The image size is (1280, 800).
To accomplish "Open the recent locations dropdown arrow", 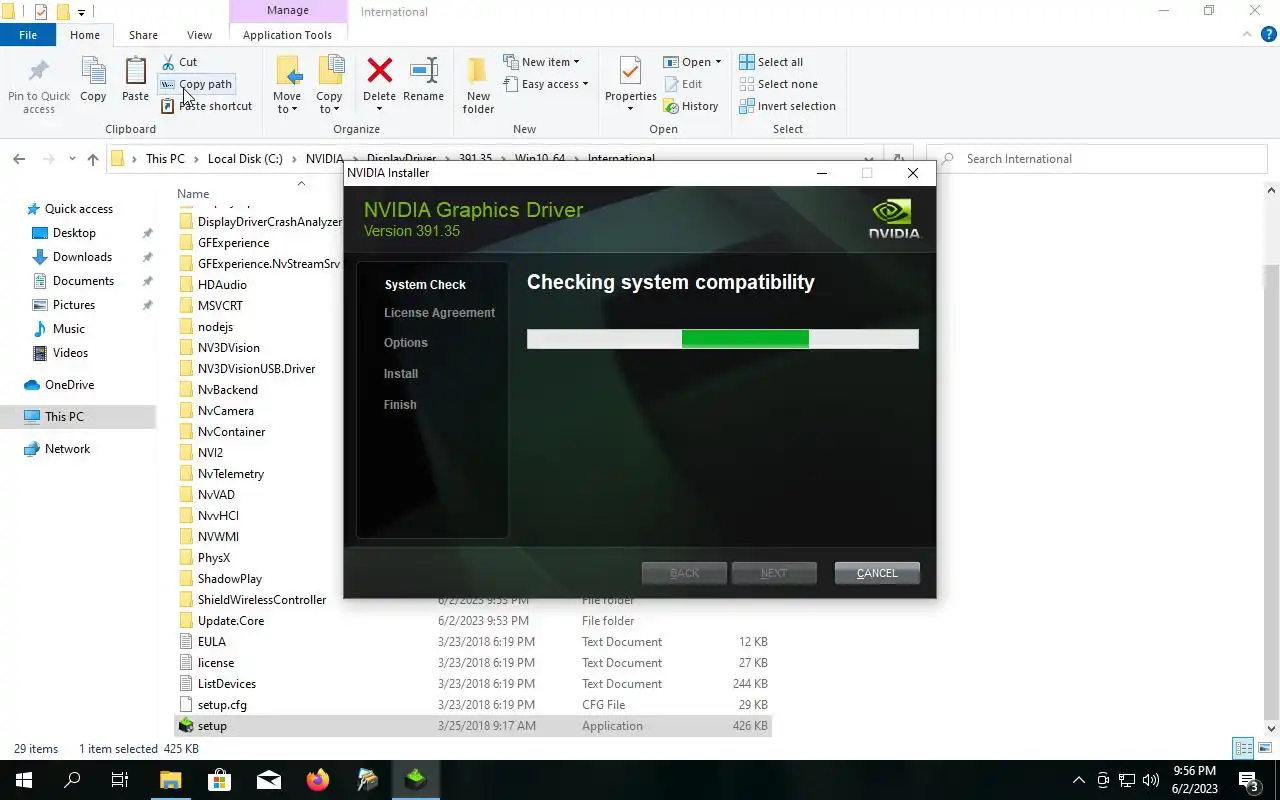I will 72,159.
